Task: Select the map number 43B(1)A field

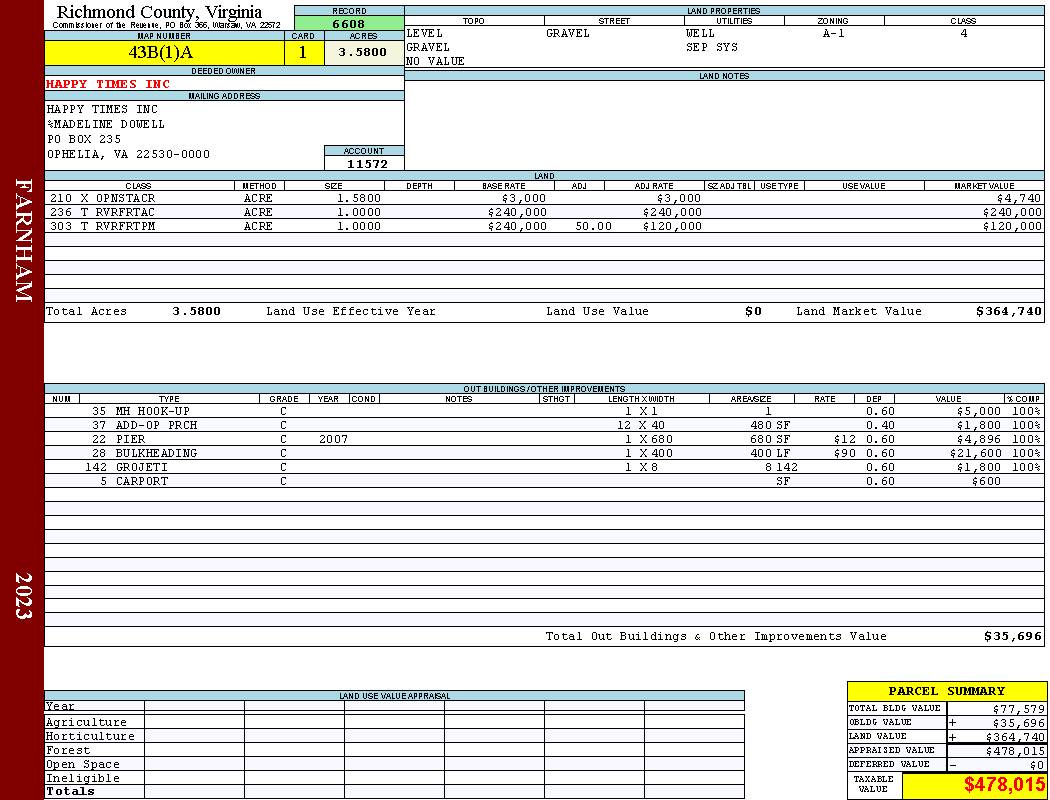Action: click(164, 52)
